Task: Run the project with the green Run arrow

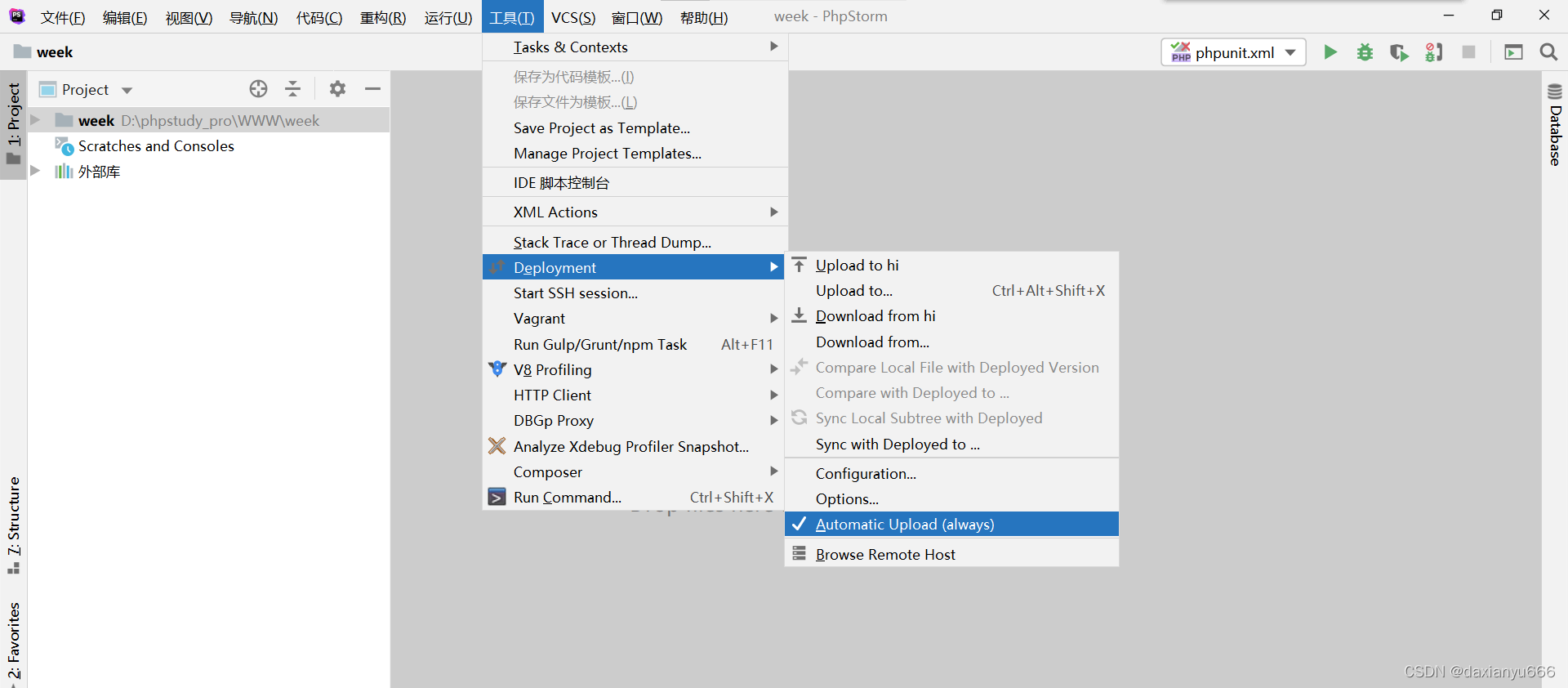Action: click(x=1330, y=51)
